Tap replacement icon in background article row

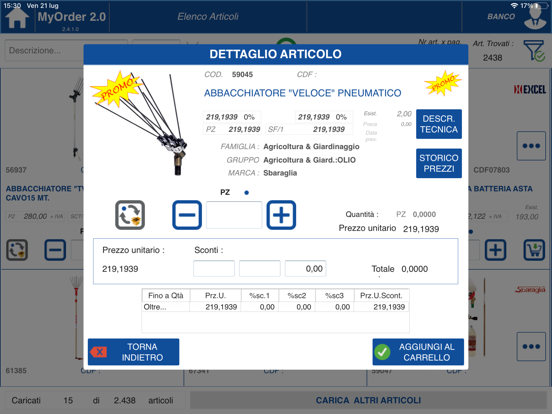coord(17,250)
